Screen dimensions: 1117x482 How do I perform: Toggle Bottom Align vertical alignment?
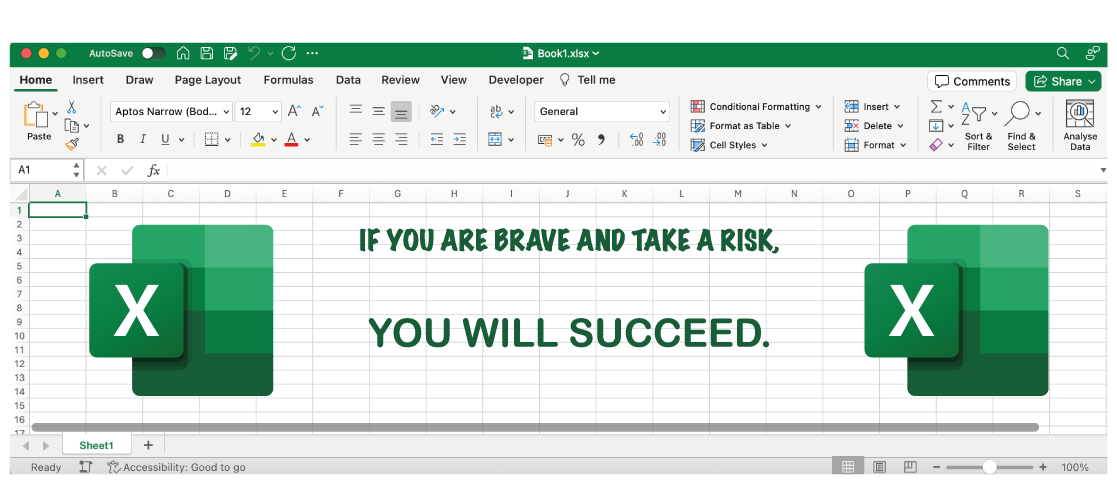[x=401, y=112]
